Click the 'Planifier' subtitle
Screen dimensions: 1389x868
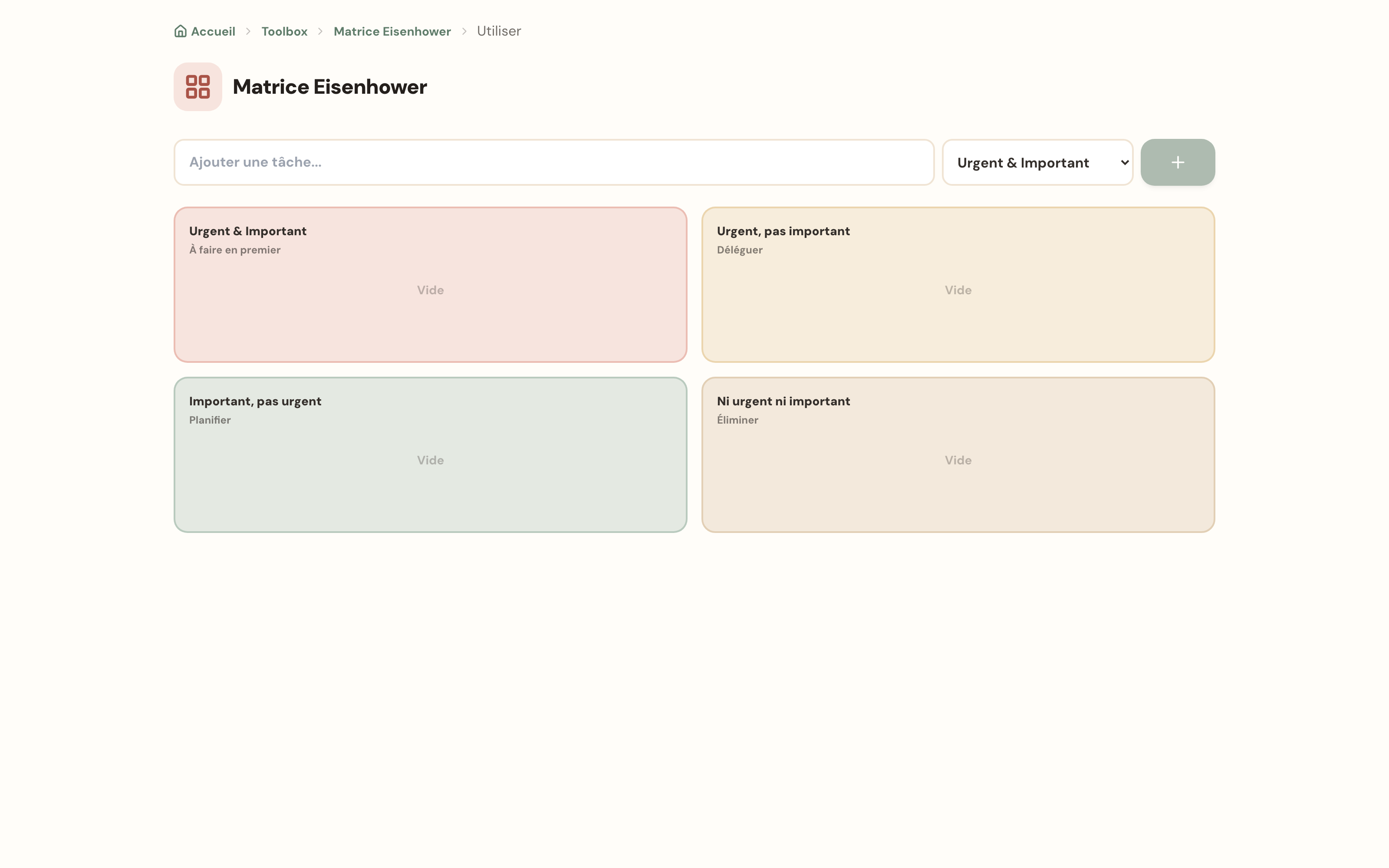(210, 420)
